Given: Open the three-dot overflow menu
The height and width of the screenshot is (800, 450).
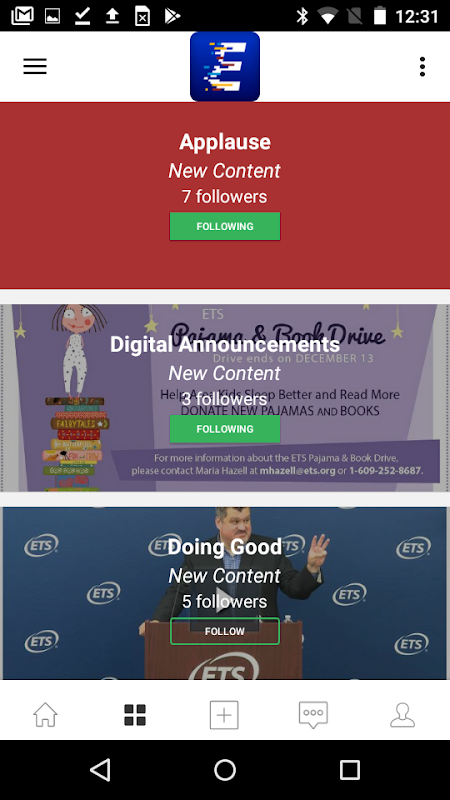Looking at the screenshot, I should click(x=422, y=66).
